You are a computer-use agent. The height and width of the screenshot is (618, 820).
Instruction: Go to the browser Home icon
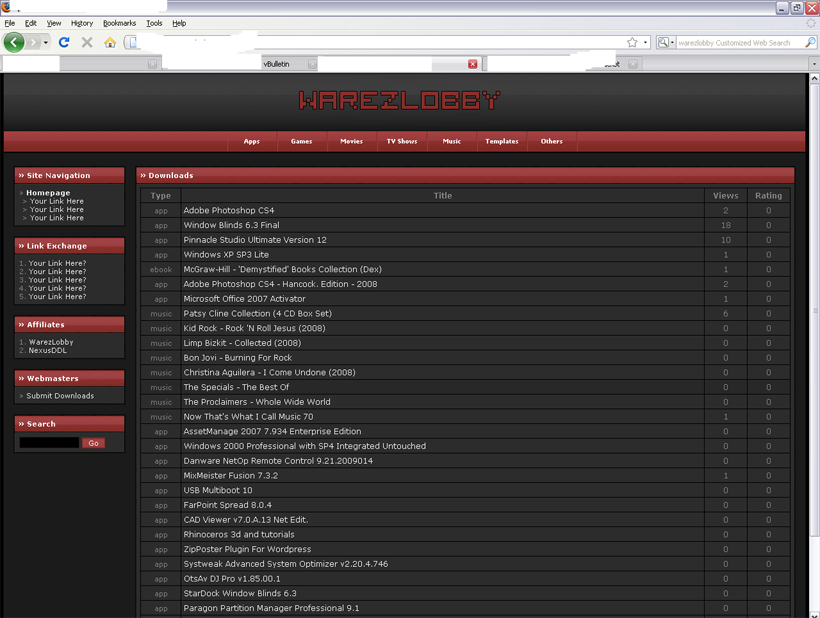[110, 42]
